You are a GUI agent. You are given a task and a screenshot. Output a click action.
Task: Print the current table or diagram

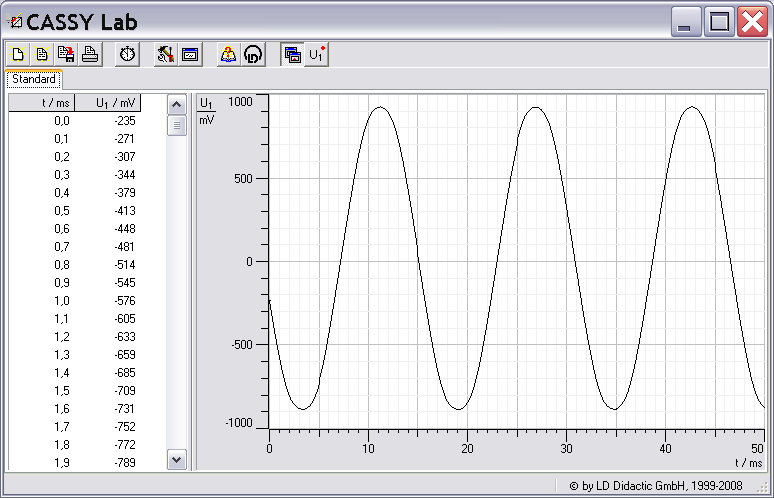click(90, 54)
